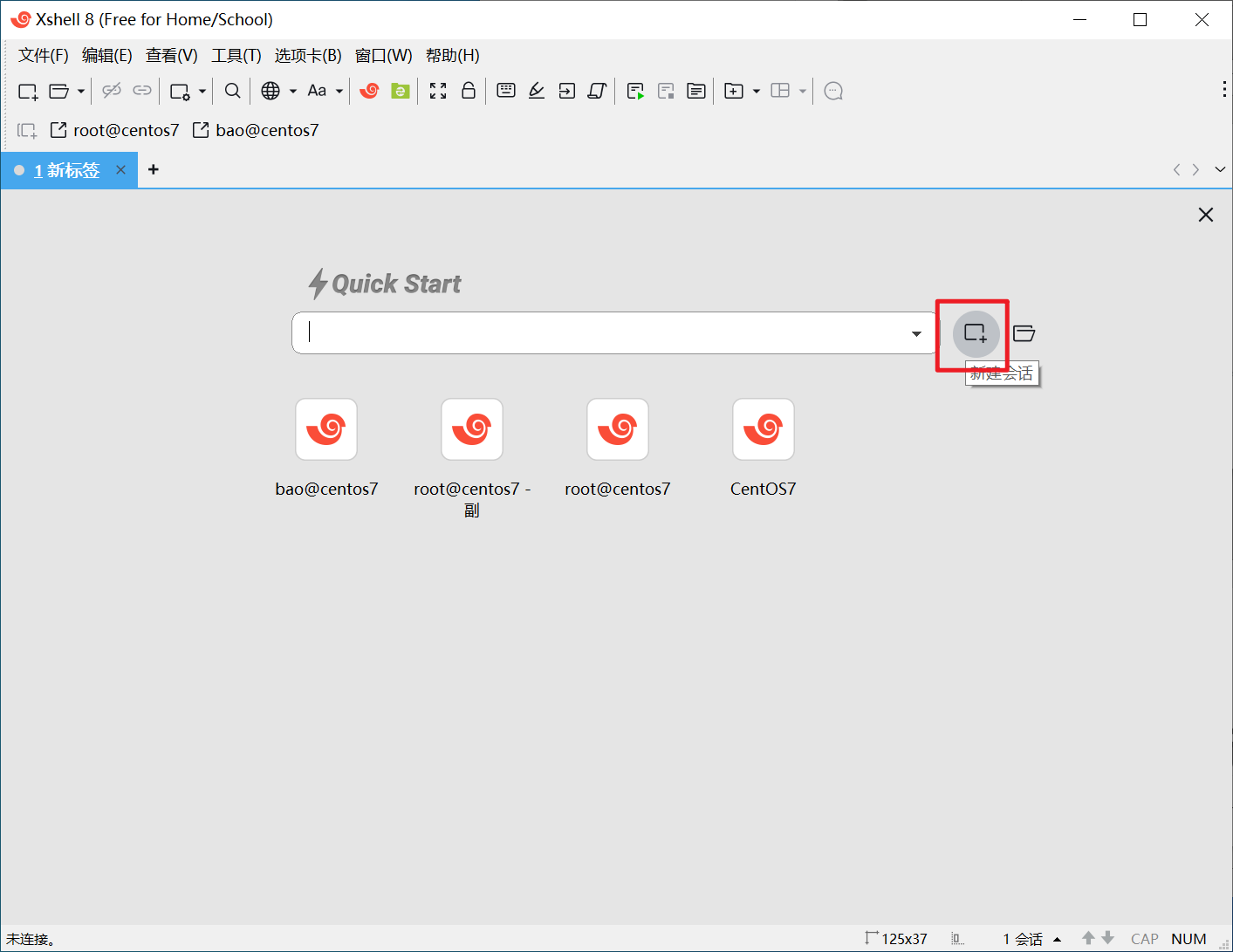Launch Xftp green folder toolbar icon
The image size is (1233, 952).
(x=401, y=91)
